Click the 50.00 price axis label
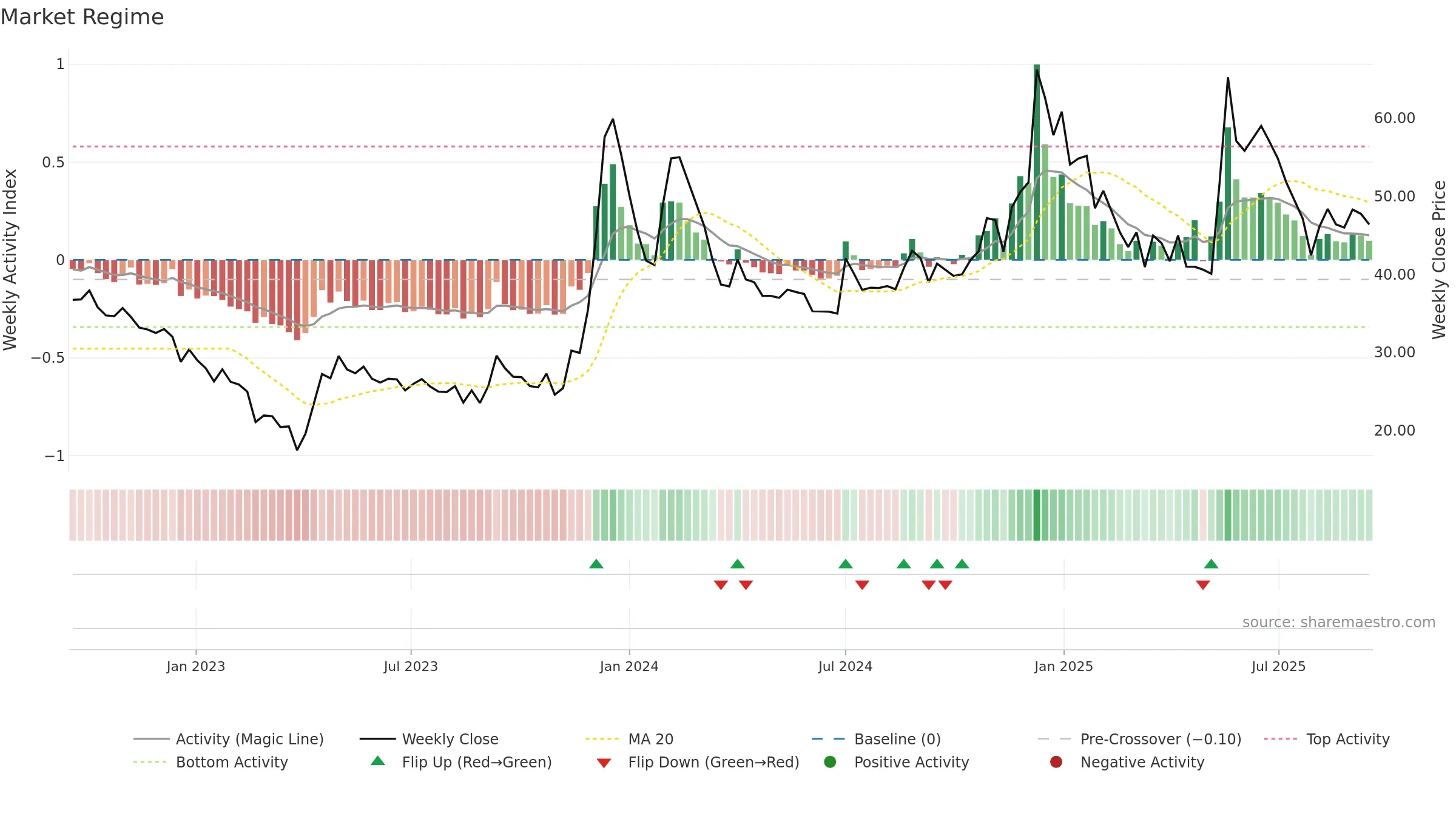The height and width of the screenshot is (819, 1456). pyautogui.click(x=1395, y=197)
